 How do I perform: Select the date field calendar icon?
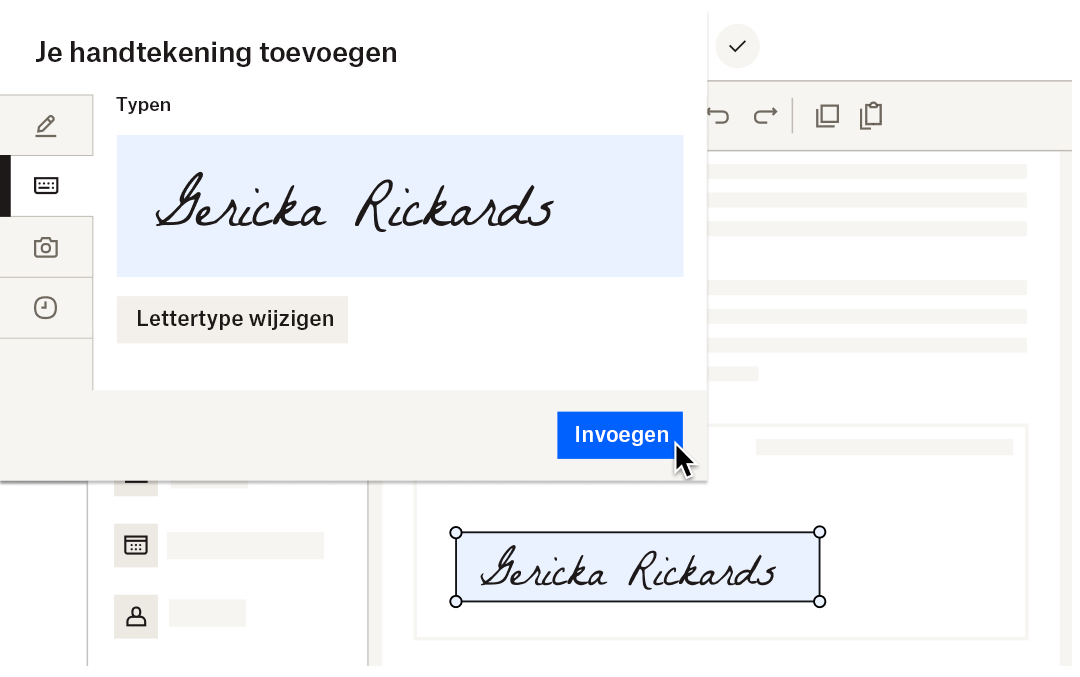tap(136, 545)
